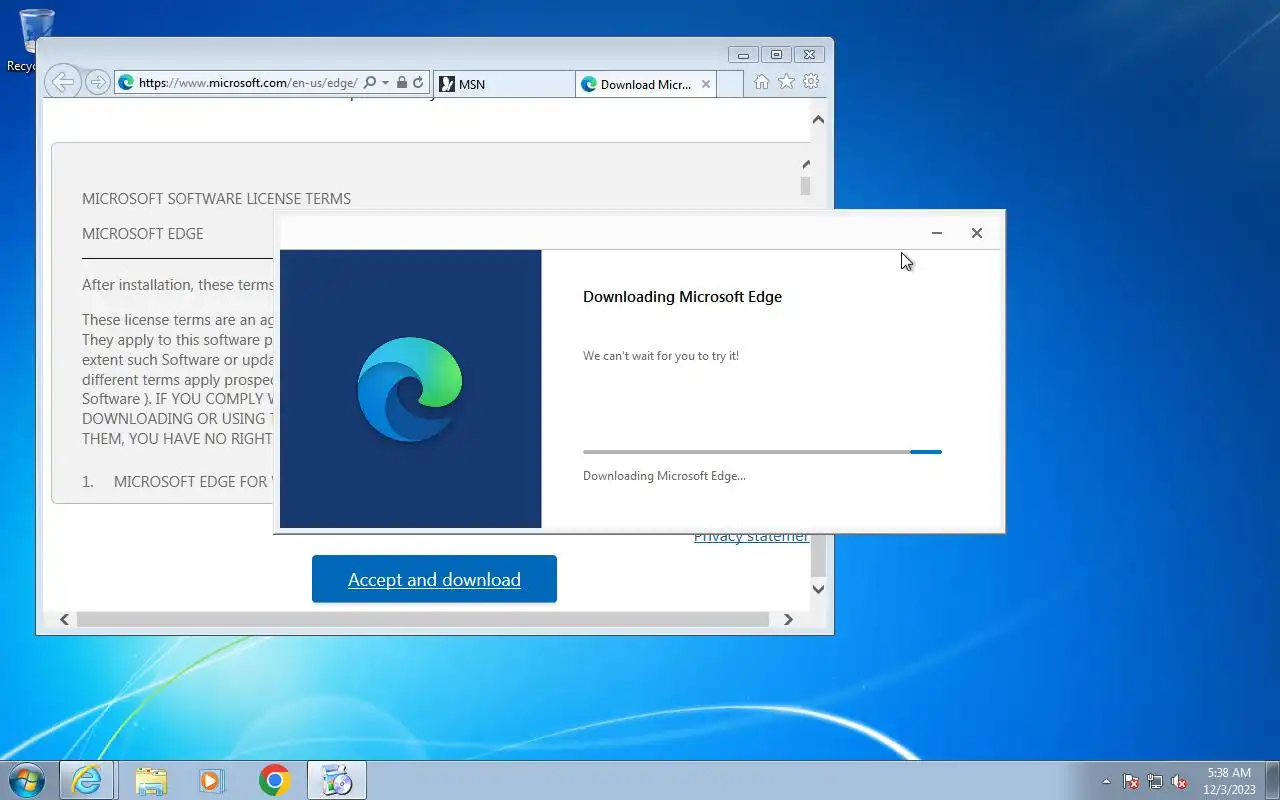The height and width of the screenshot is (800, 1280).
Task: Launch Windows Media Player from taskbar
Action: coord(212,780)
